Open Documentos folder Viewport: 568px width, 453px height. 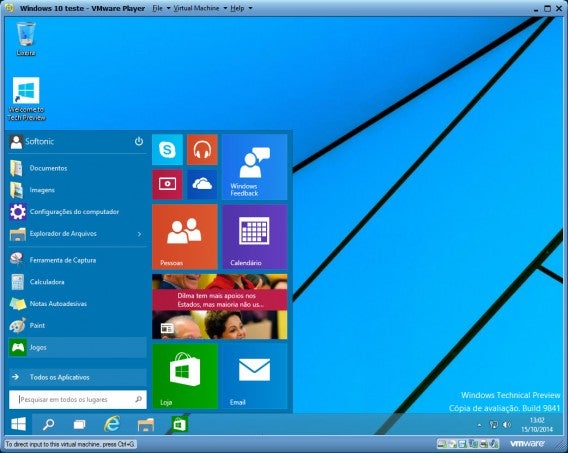[x=78, y=168]
